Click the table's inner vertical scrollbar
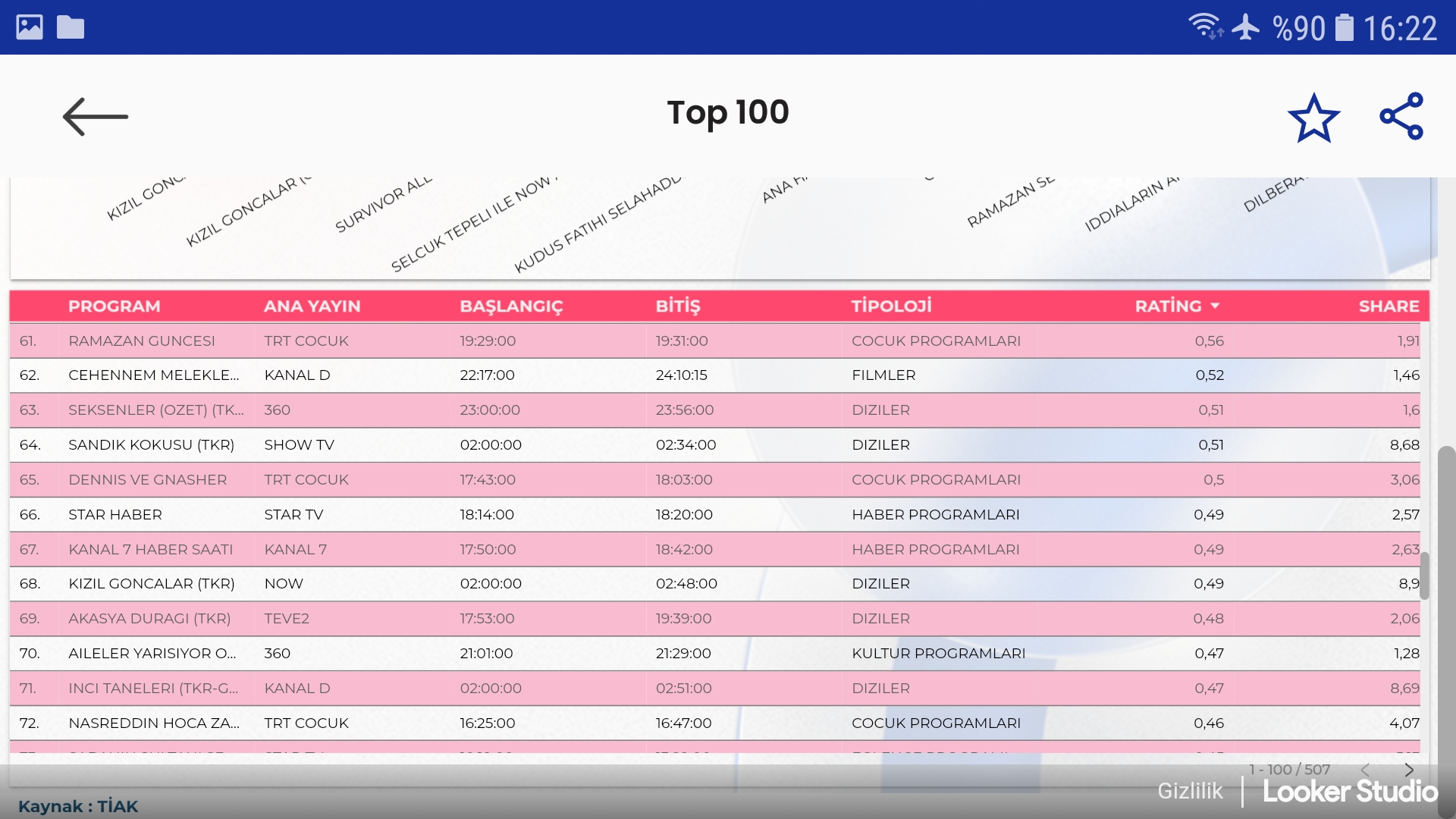Viewport: 1456px width, 819px height. [x=1424, y=576]
